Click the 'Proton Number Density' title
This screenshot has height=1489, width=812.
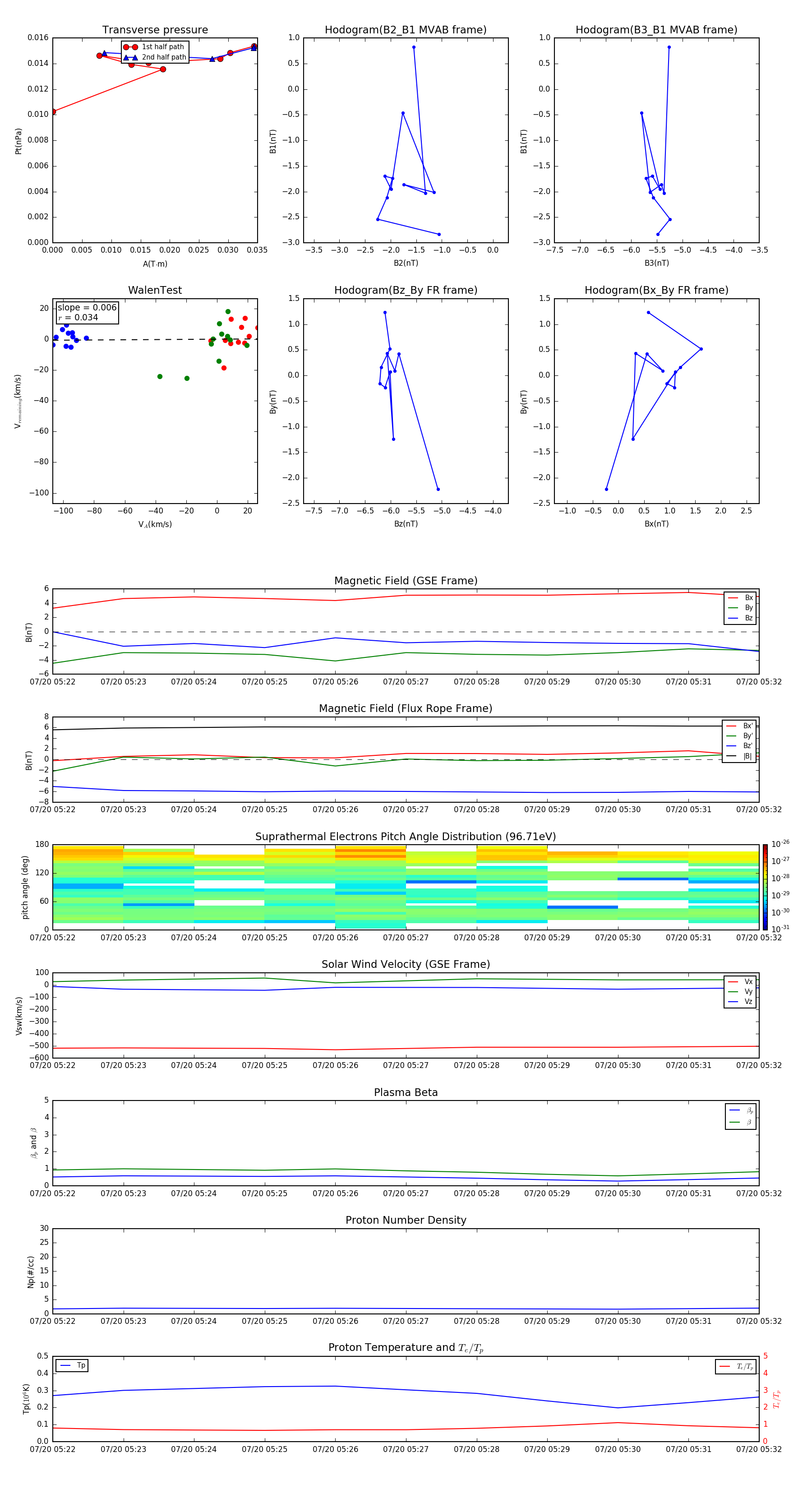pos(406,1220)
